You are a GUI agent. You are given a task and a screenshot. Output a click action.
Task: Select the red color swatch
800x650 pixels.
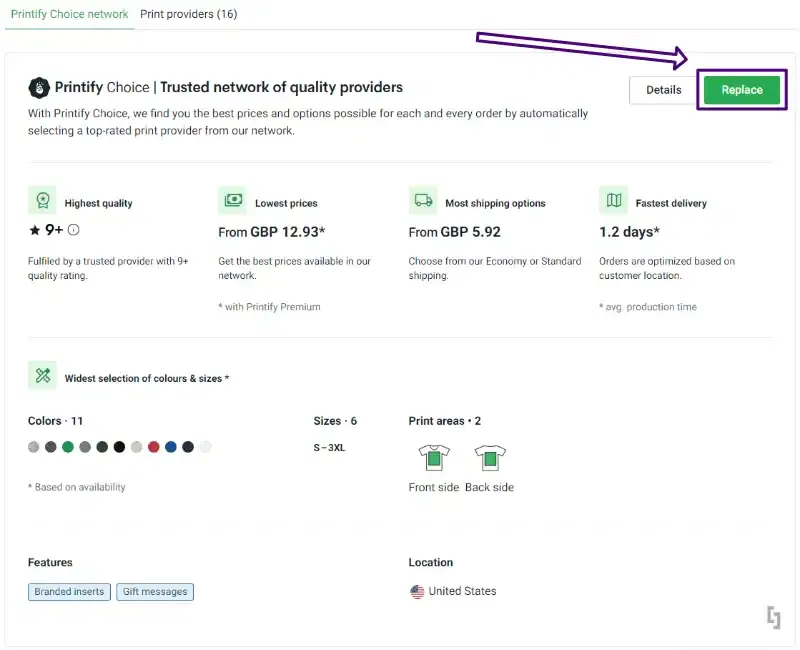(154, 447)
